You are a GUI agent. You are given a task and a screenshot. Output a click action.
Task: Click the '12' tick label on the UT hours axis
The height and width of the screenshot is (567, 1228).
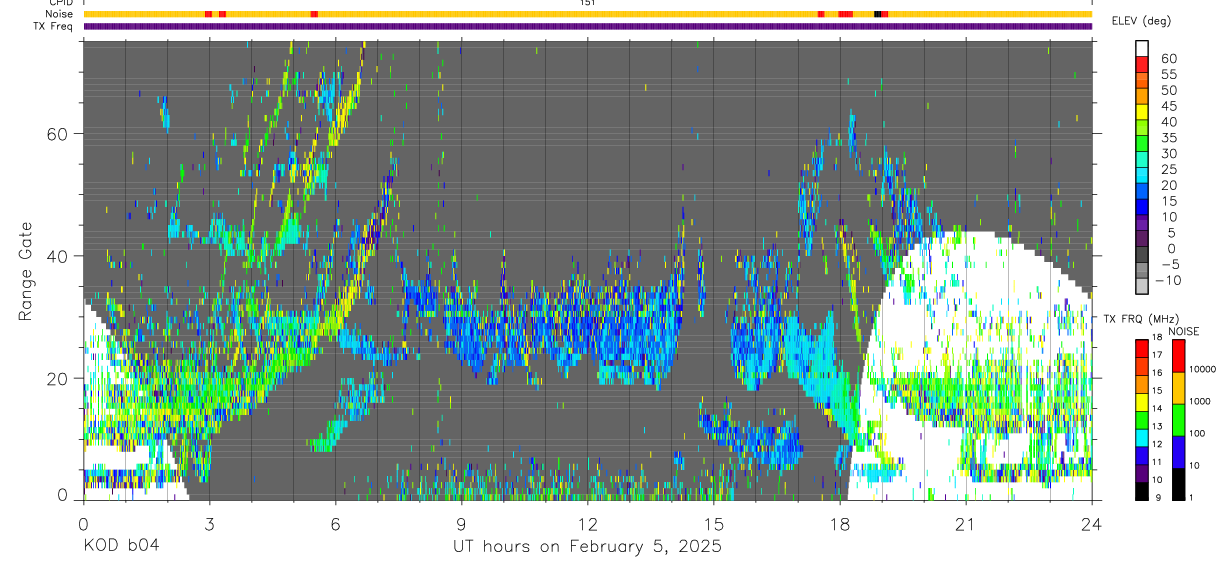click(587, 523)
